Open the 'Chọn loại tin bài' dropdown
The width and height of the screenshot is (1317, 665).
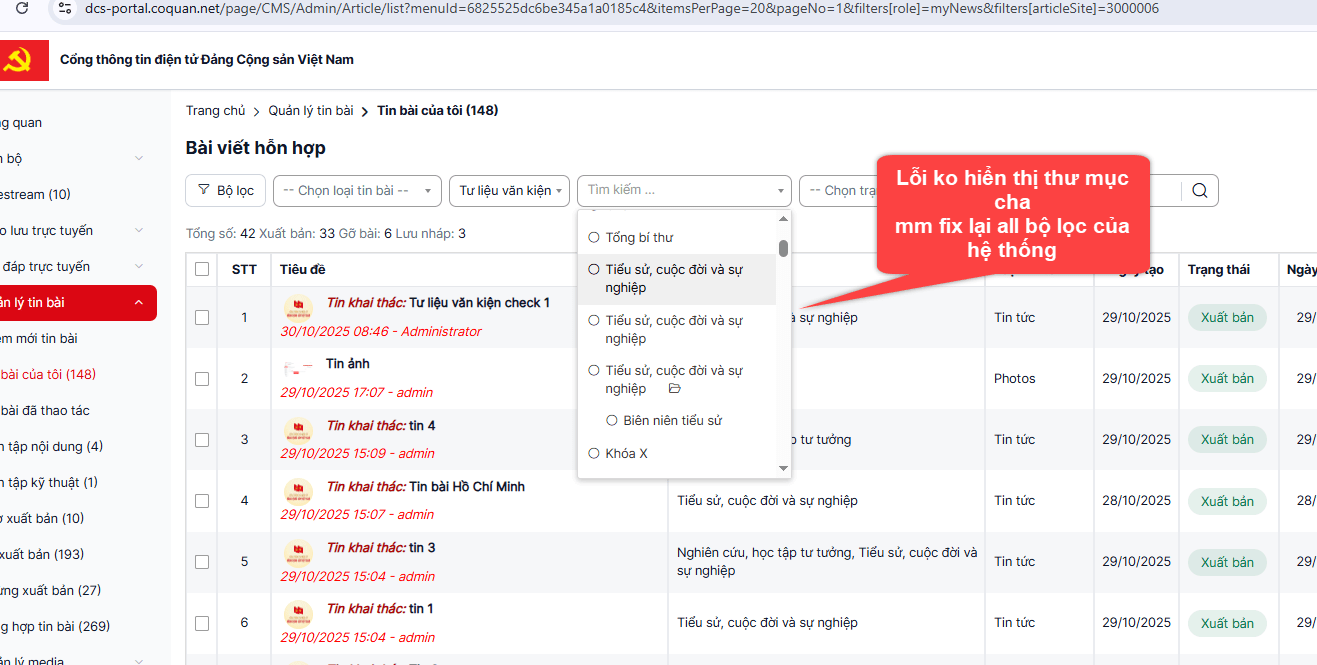click(x=357, y=191)
